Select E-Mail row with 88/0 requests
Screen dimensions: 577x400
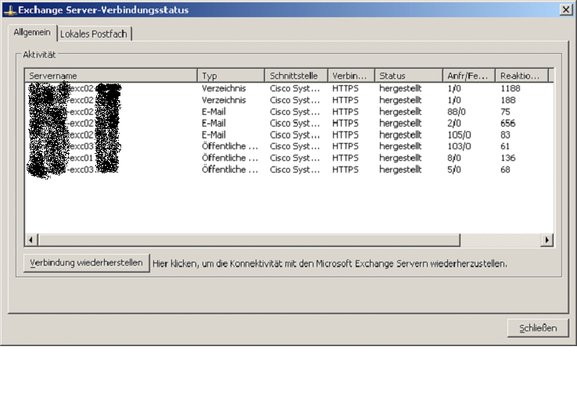289,111
